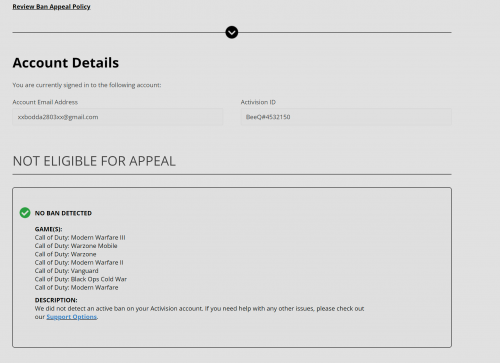Click the Activision ID field

pos(346,117)
